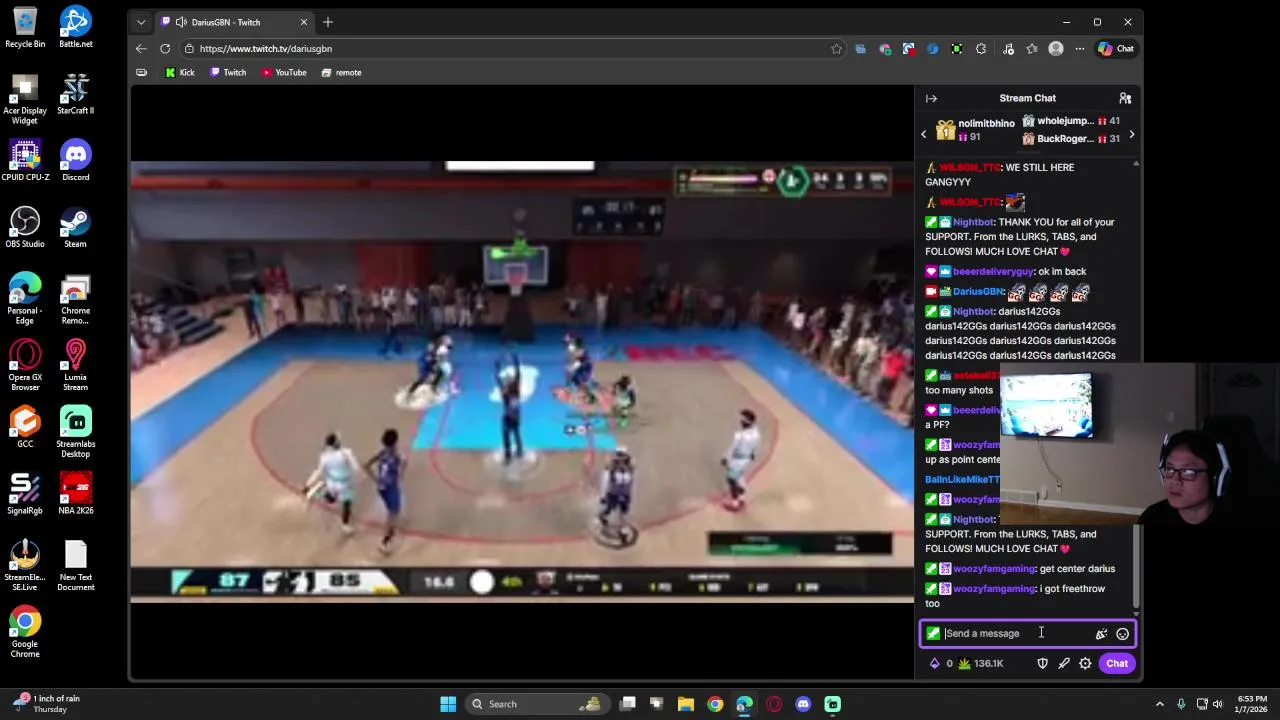Send message with purple Chat button
The height and width of the screenshot is (720, 1280).
pyautogui.click(x=1117, y=663)
